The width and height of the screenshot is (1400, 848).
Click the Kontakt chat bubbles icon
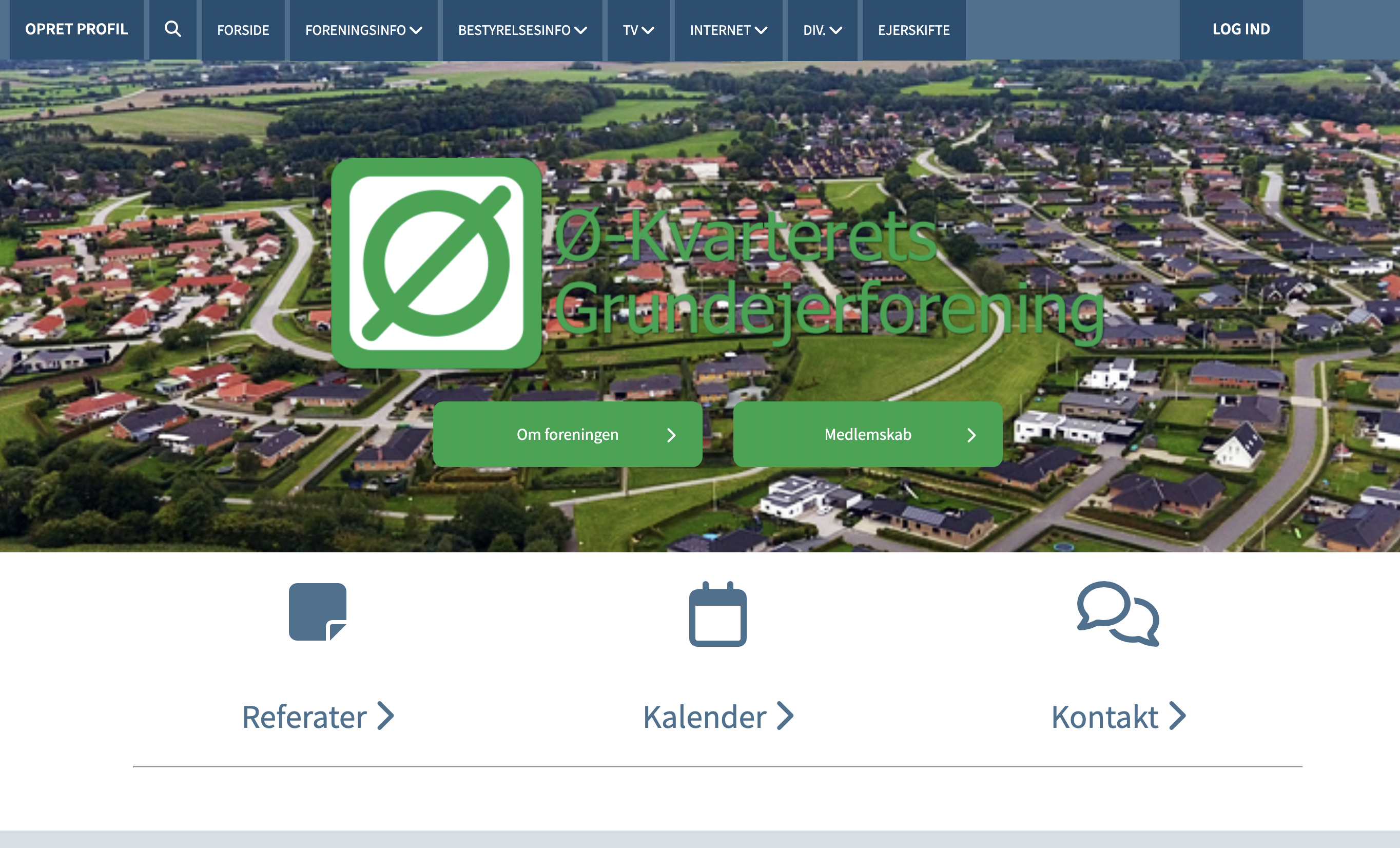pyautogui.click(x=1118, y=613)
